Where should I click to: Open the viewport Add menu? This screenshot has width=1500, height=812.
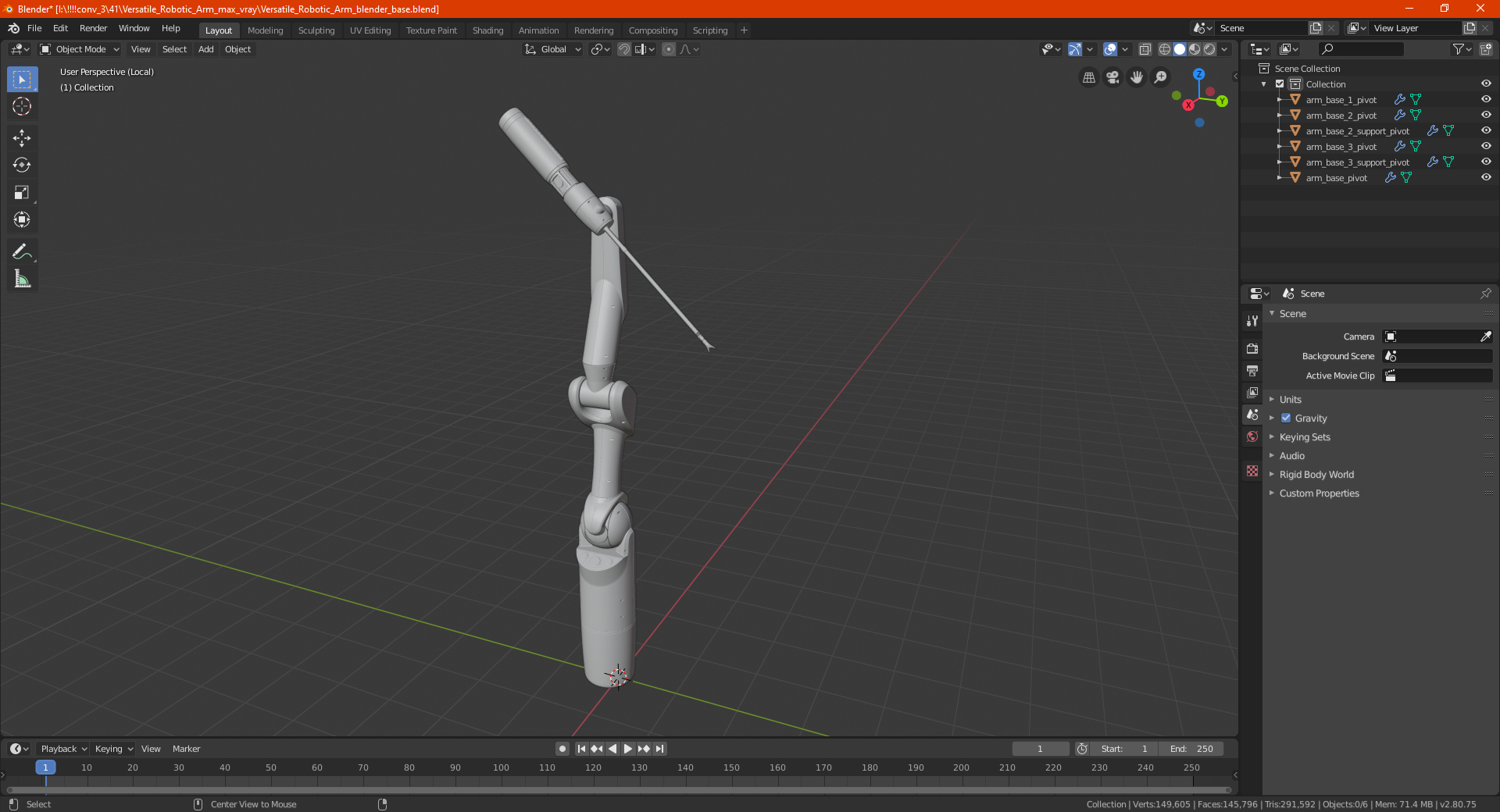click(x=205, y=49)
